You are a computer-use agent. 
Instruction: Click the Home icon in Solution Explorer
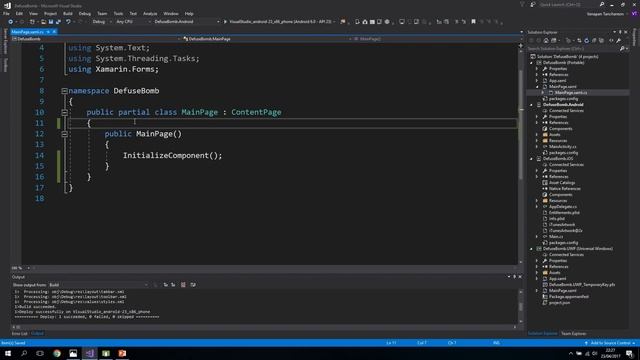[546, 40]
